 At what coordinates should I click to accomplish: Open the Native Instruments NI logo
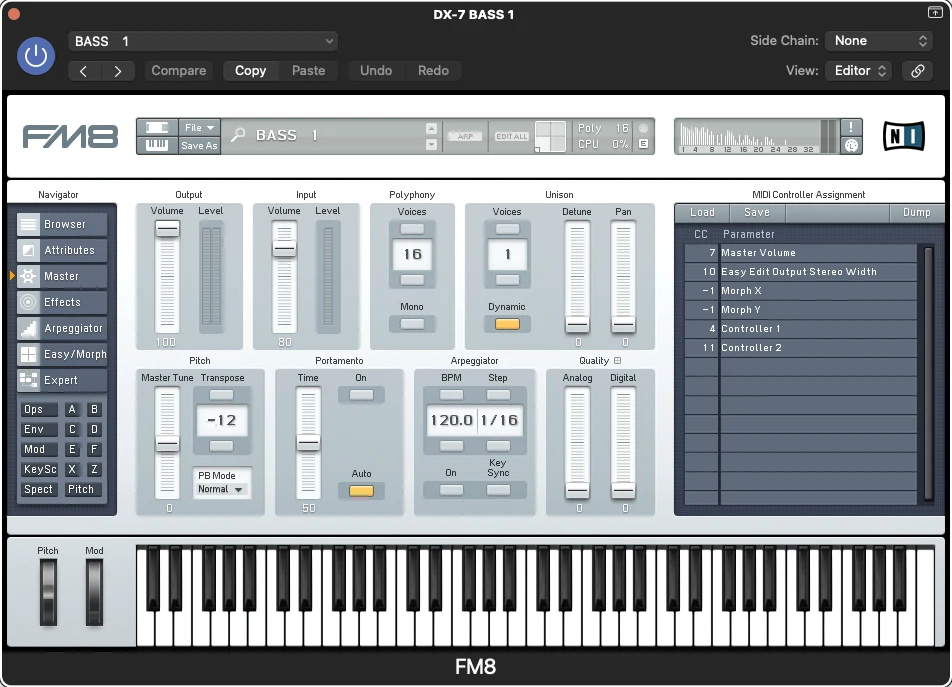pyautogui.click(x=903, y=136)
